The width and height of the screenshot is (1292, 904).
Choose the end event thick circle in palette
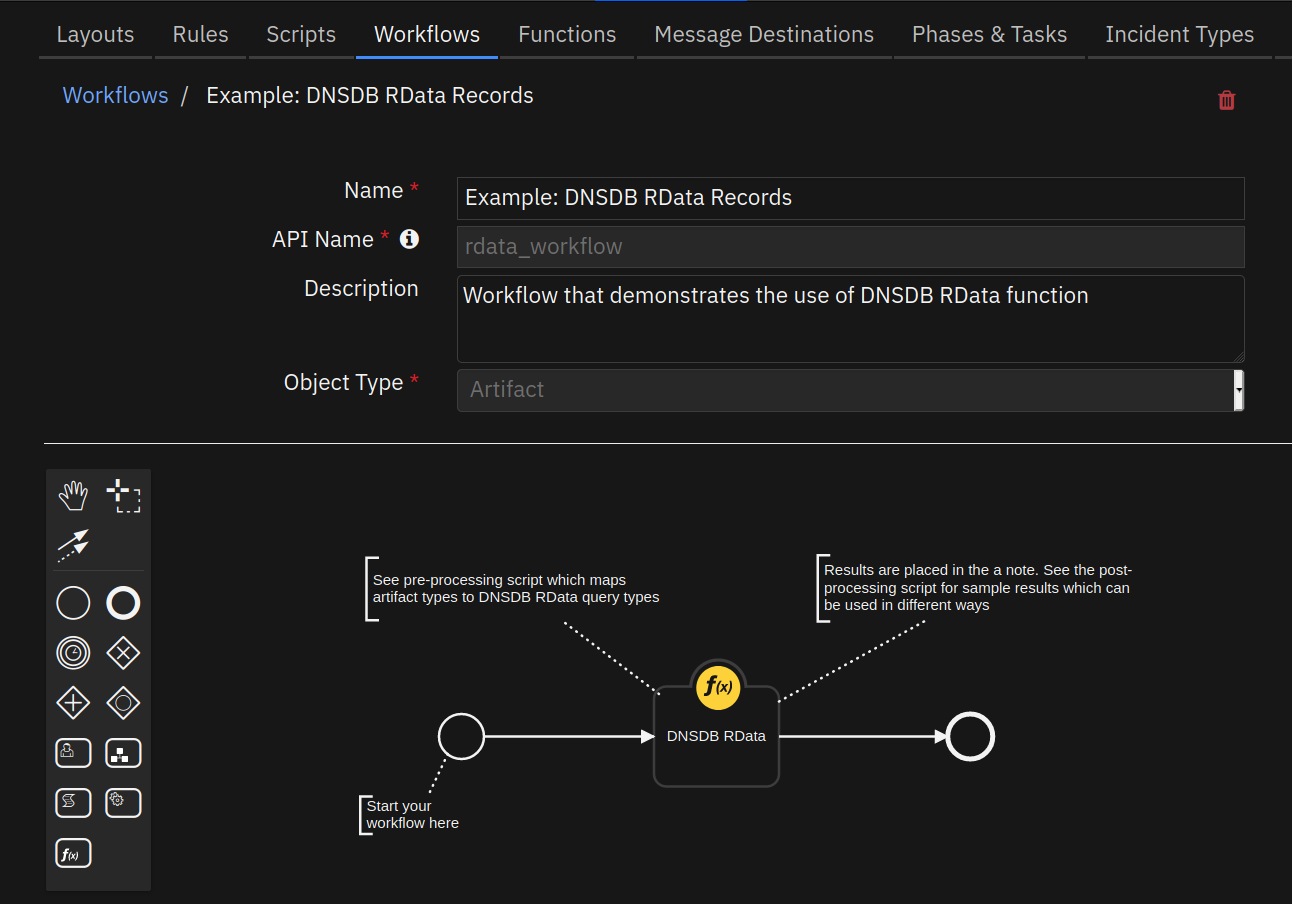[123, 603]
